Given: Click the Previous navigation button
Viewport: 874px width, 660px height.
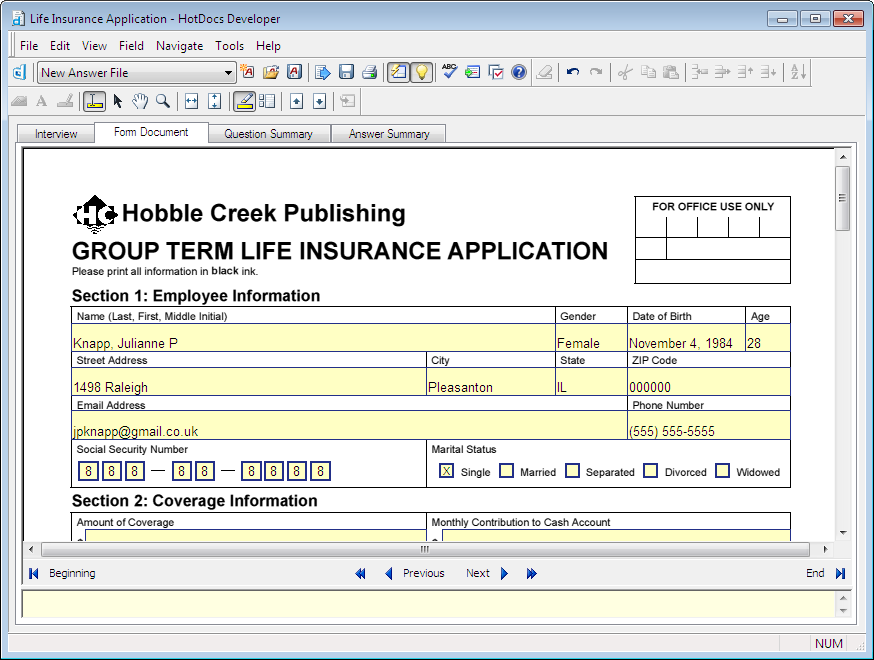Looking at the screenshot, I should [415, 573].
